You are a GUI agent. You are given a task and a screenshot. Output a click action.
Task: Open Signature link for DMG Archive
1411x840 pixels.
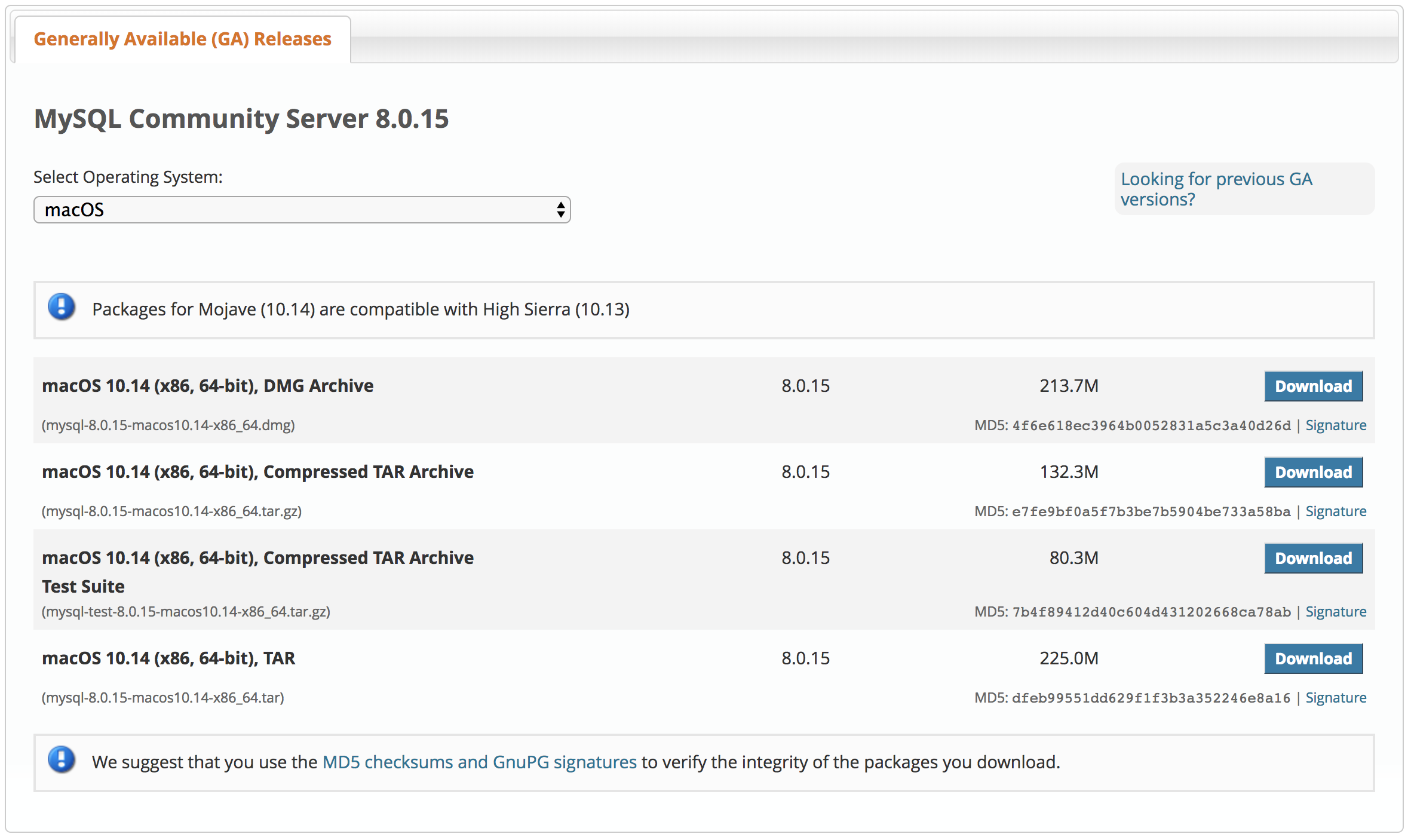(1335, 425)
